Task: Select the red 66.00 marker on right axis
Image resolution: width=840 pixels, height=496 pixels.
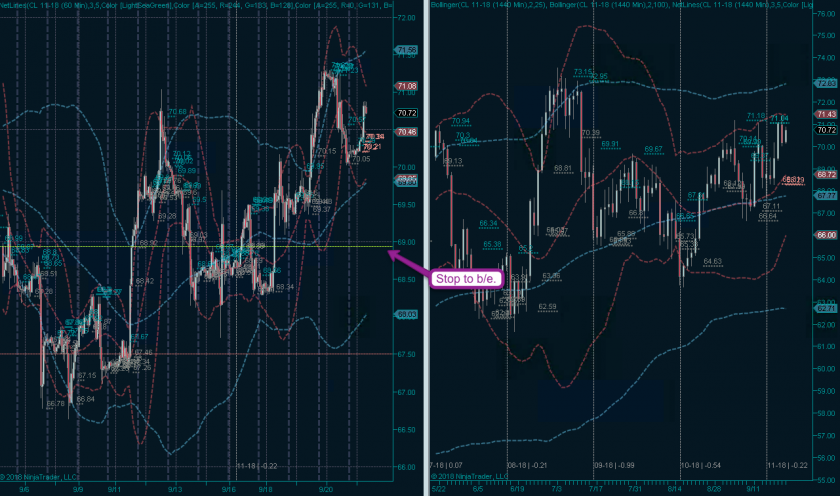Action: click(x=826, y=235)
